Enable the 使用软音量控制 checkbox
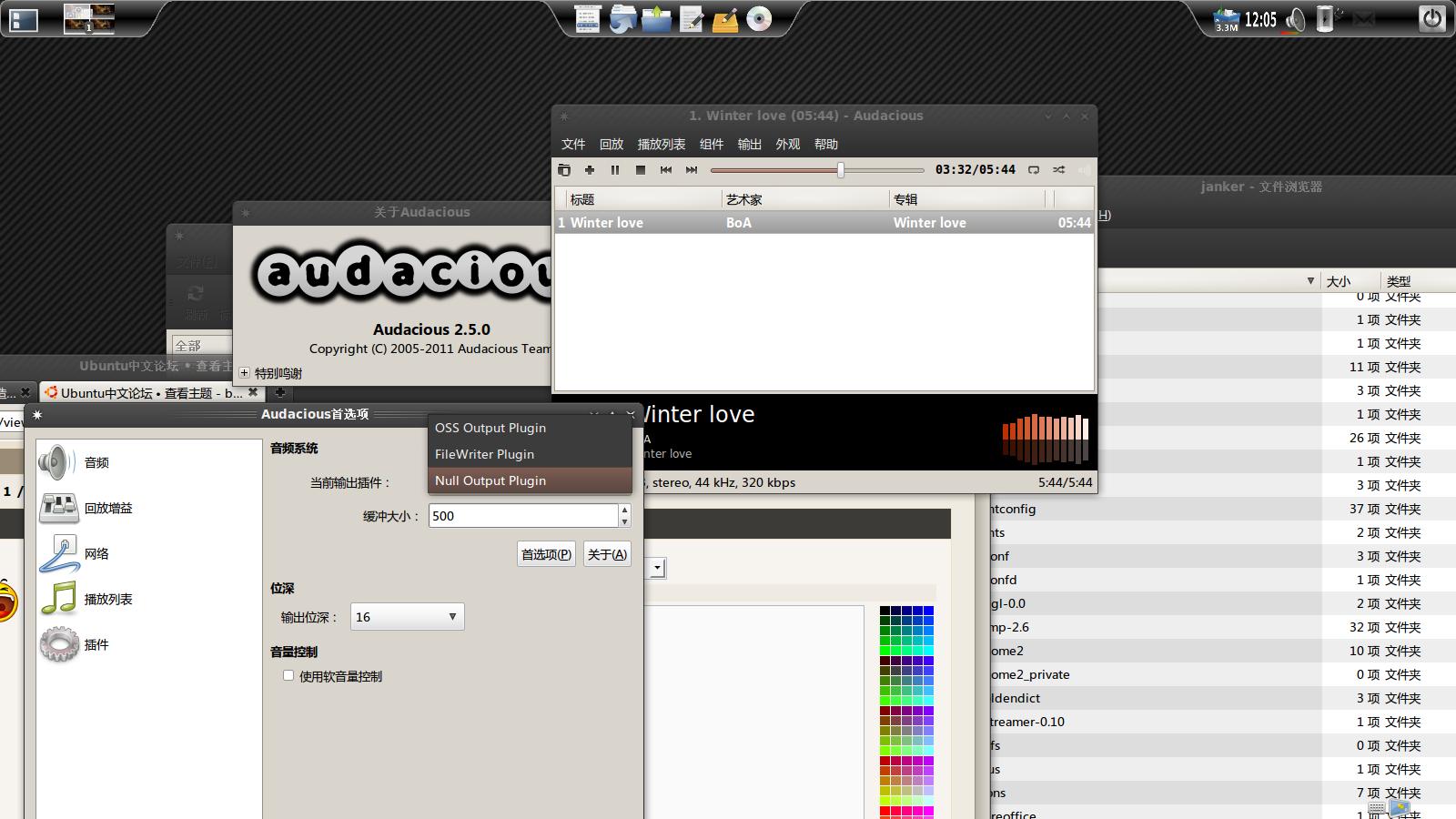The height and width of the screenshot is (819, 1456). tap(288, 675)
